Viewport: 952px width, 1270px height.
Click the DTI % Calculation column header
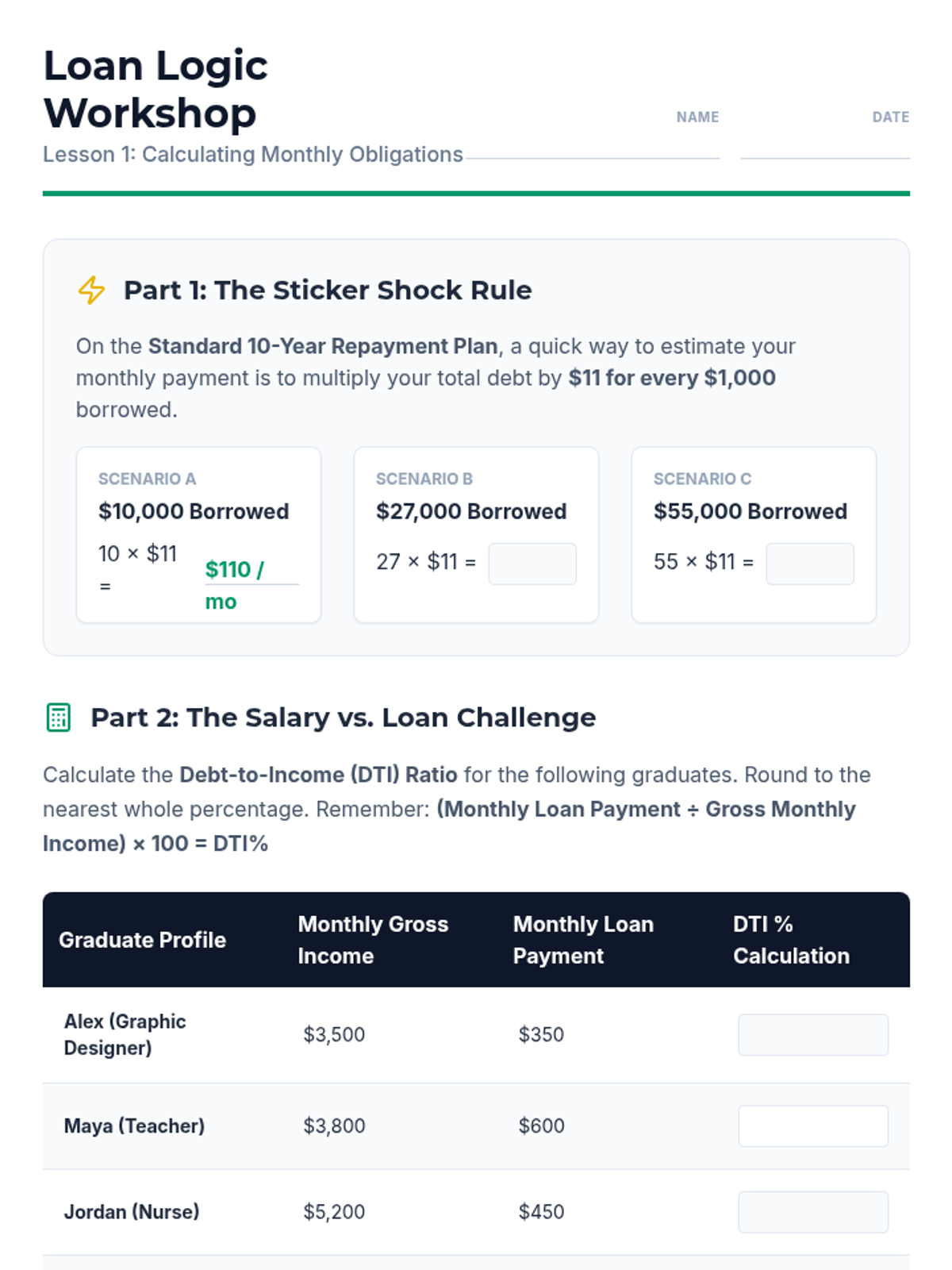pyautogui.click(x=791, y=940)
